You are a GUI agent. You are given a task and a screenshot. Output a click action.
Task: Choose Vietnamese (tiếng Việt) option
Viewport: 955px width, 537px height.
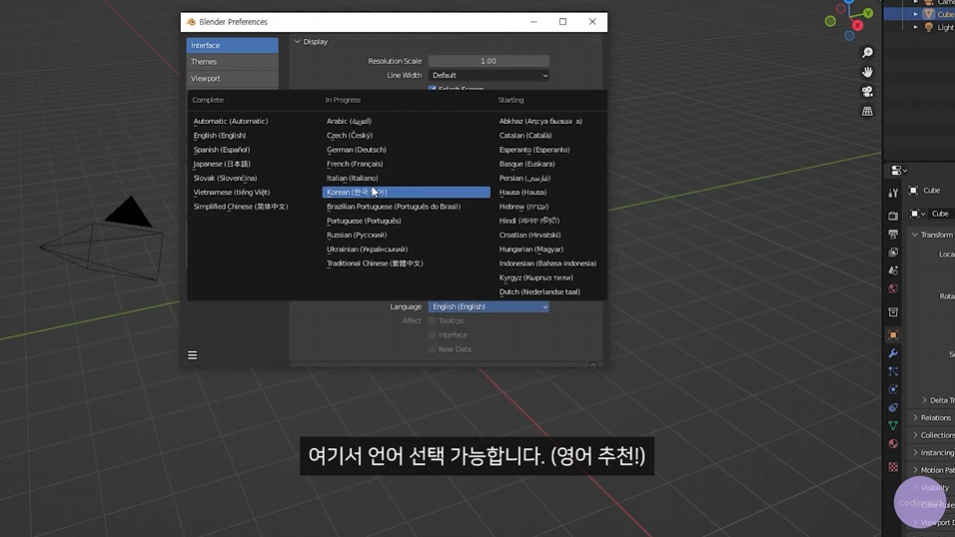[231, 192]
